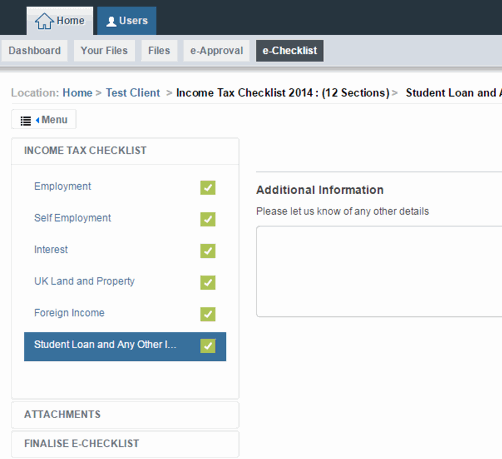Click the house icon on the Home tab
502x459 pixels.
tap(44, 21)
